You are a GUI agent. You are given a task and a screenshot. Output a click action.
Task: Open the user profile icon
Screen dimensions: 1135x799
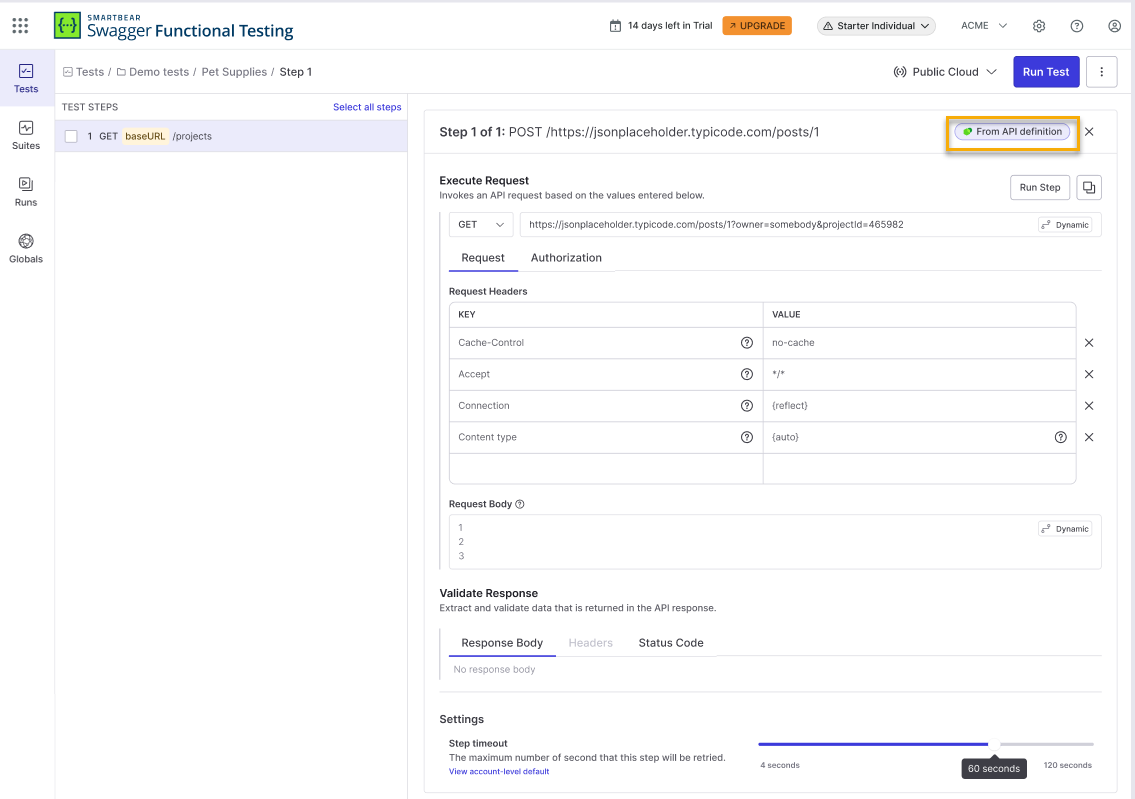click(1114, 25)
